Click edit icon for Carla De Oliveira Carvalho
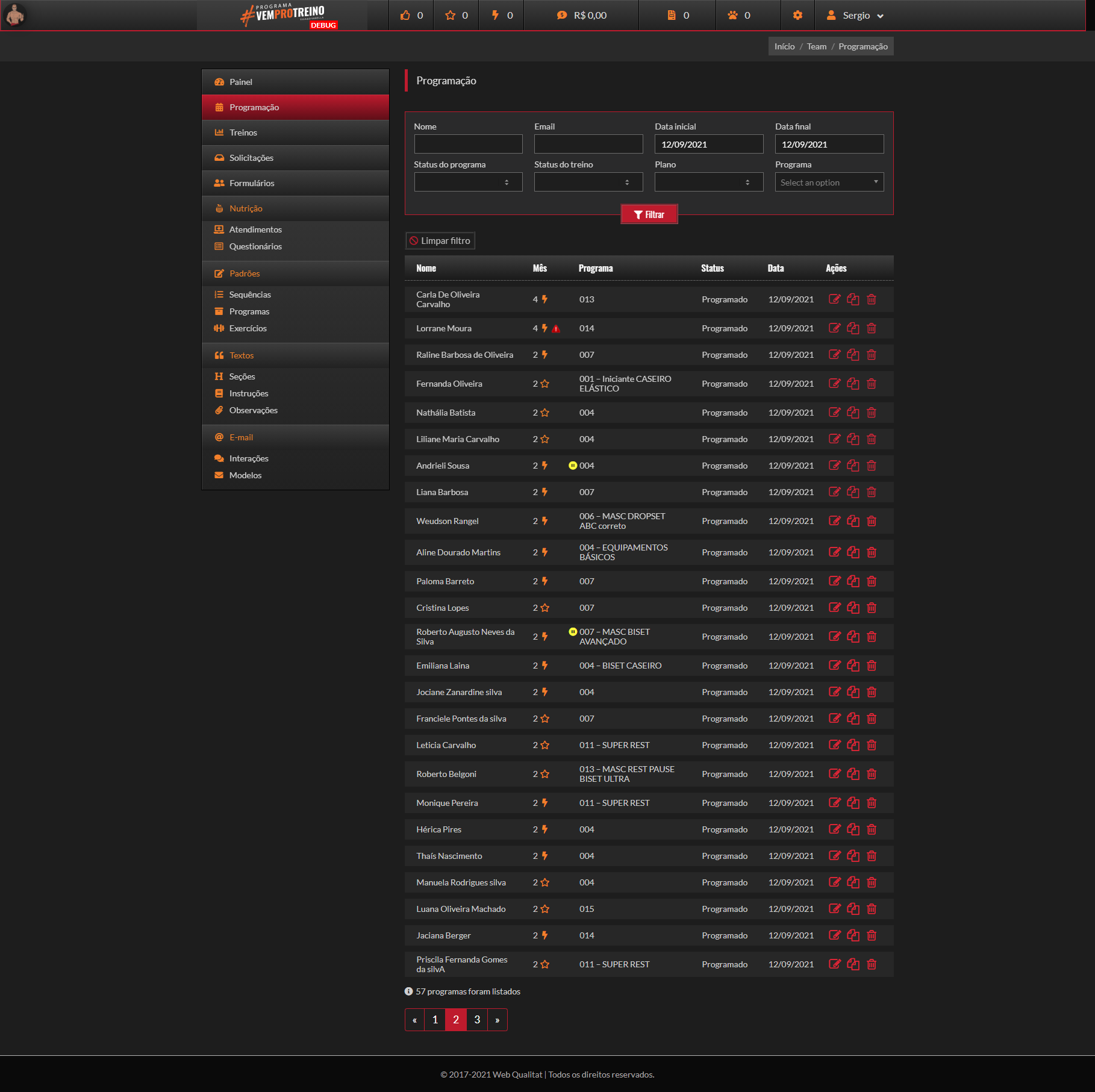Viewport: 1095px width, 1092px height. click(834, 299)
